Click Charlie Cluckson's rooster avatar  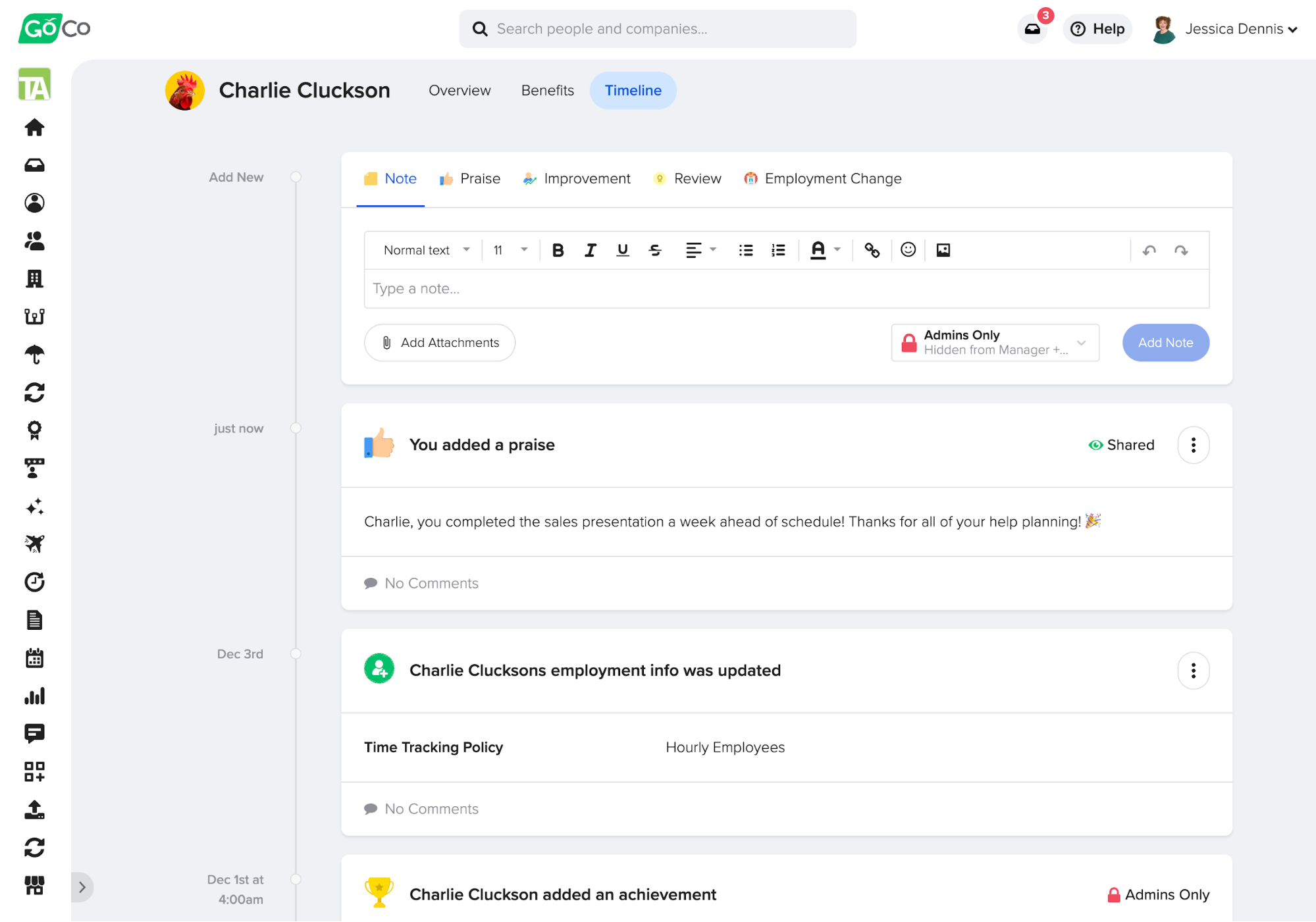tap(185, 91)
